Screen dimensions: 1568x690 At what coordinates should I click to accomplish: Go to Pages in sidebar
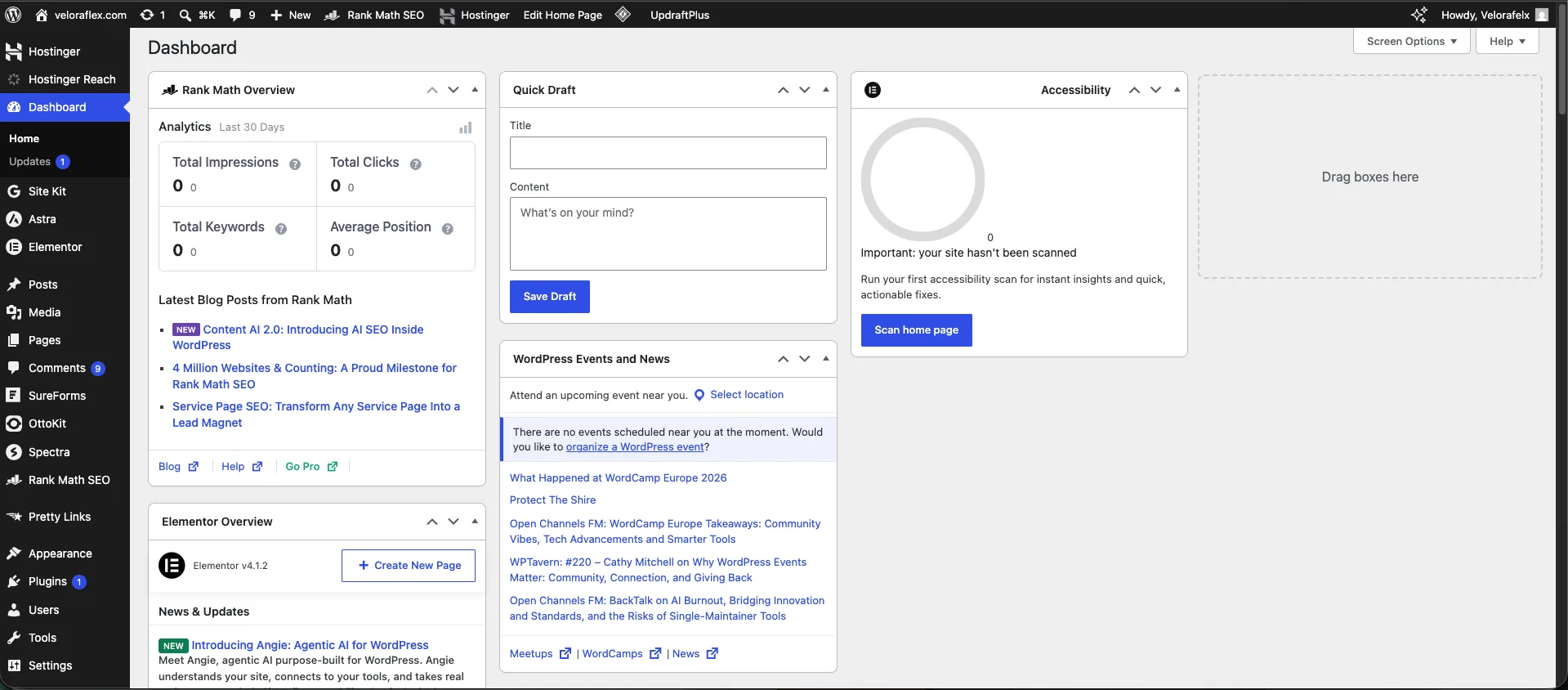[65, 340]
